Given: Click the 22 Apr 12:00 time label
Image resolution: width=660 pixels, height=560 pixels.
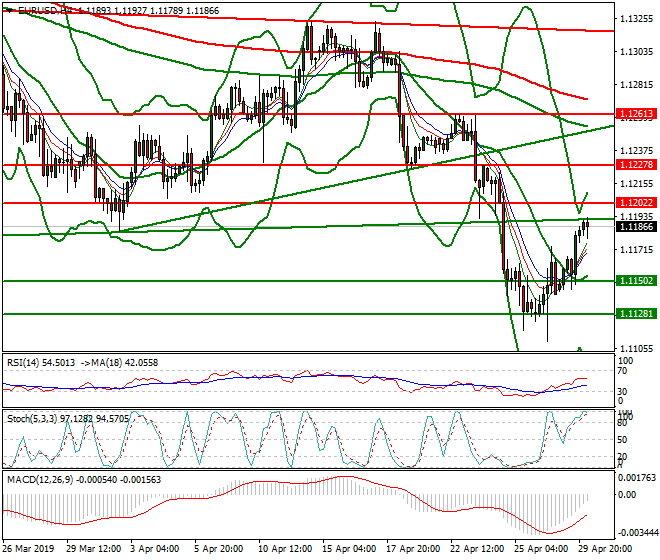Looking at the screenshot, I should pyautogui.click(x=478, y=549).
